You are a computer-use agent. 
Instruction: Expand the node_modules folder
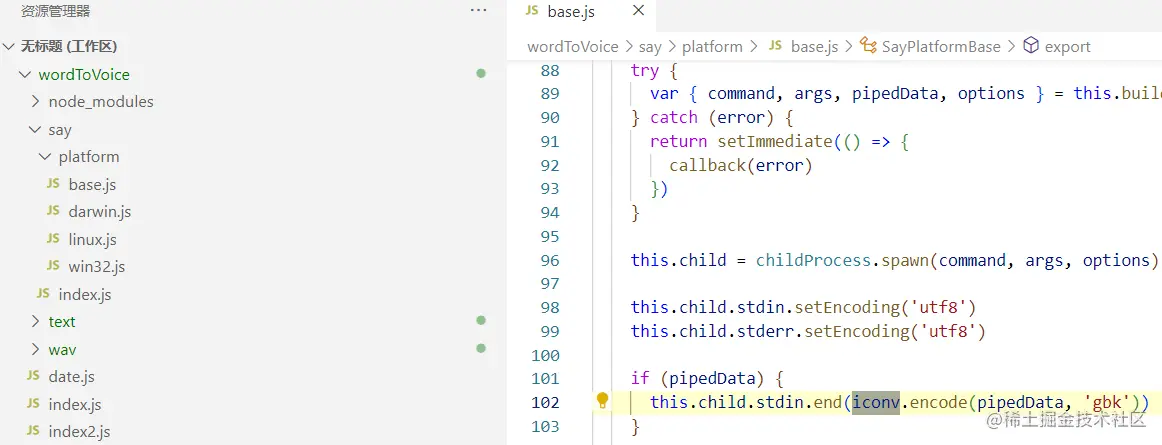click(x=36, y=102)
